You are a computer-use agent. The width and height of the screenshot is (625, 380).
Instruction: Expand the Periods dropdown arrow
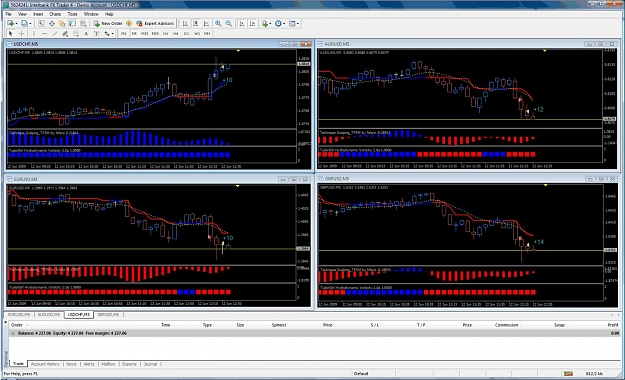284,24
